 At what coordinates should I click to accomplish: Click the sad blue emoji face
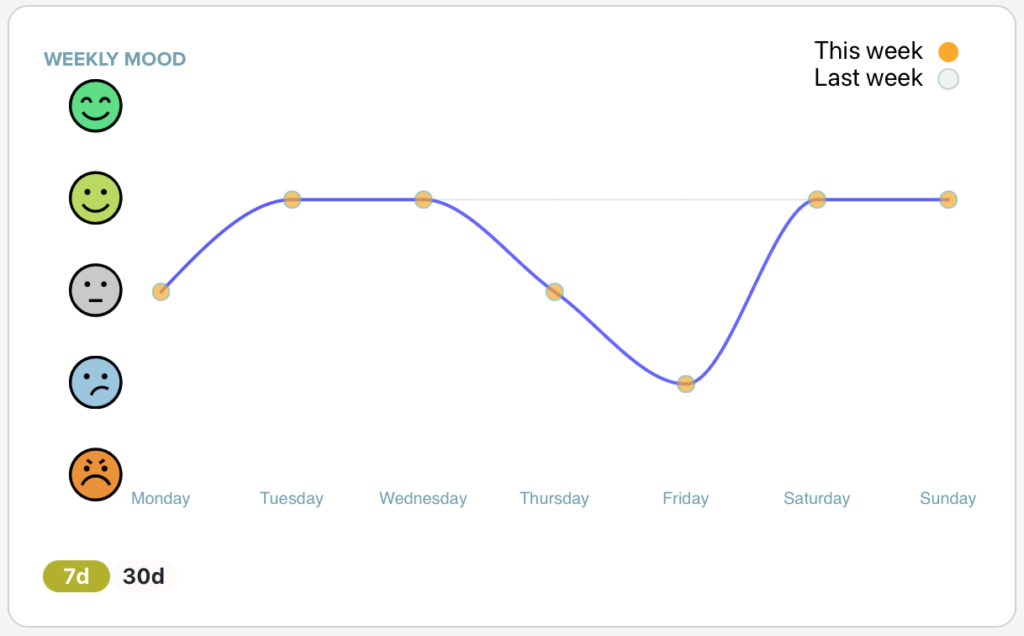coord(95,382)
